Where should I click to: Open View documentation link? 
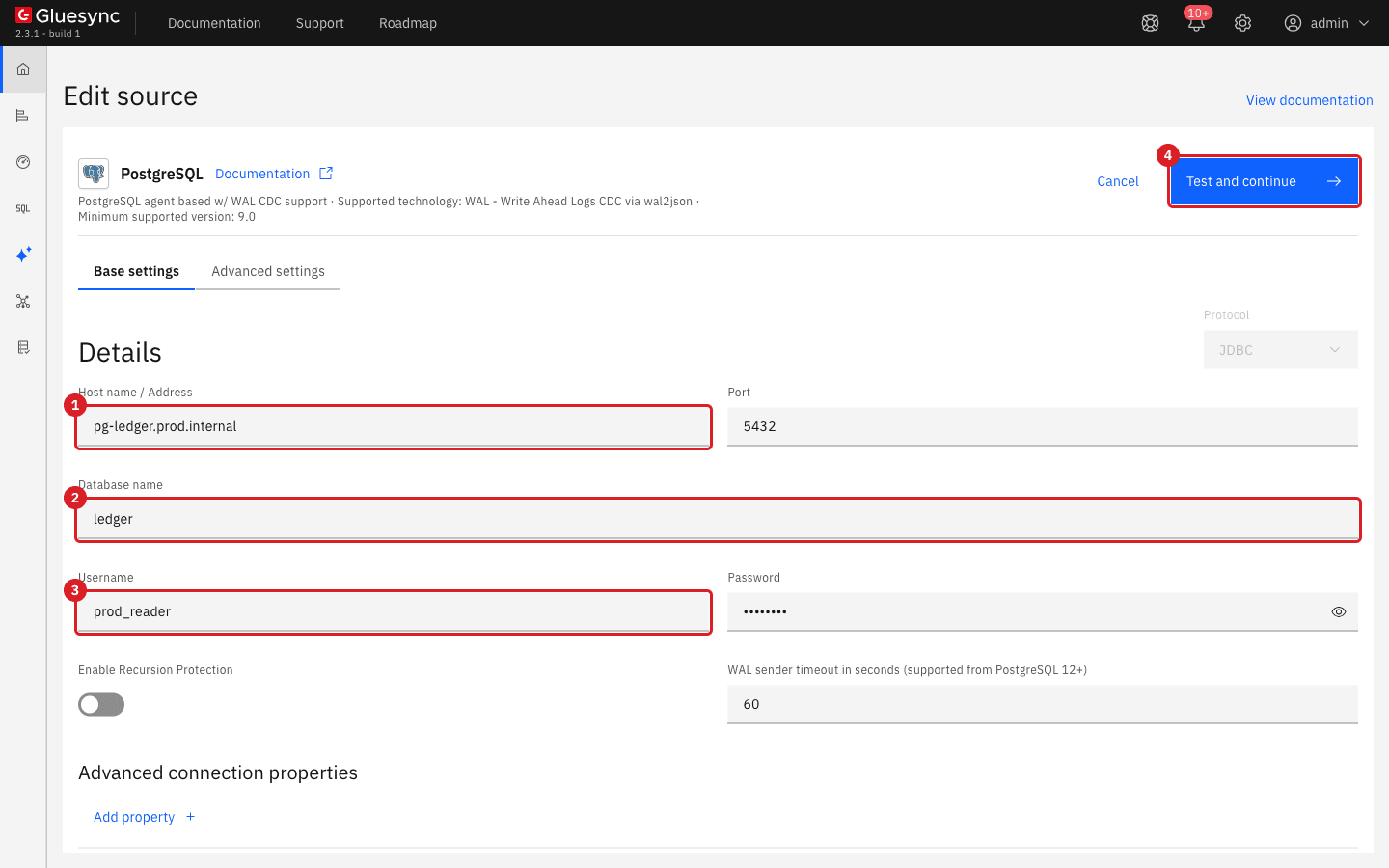click(x=1310, y=100)
